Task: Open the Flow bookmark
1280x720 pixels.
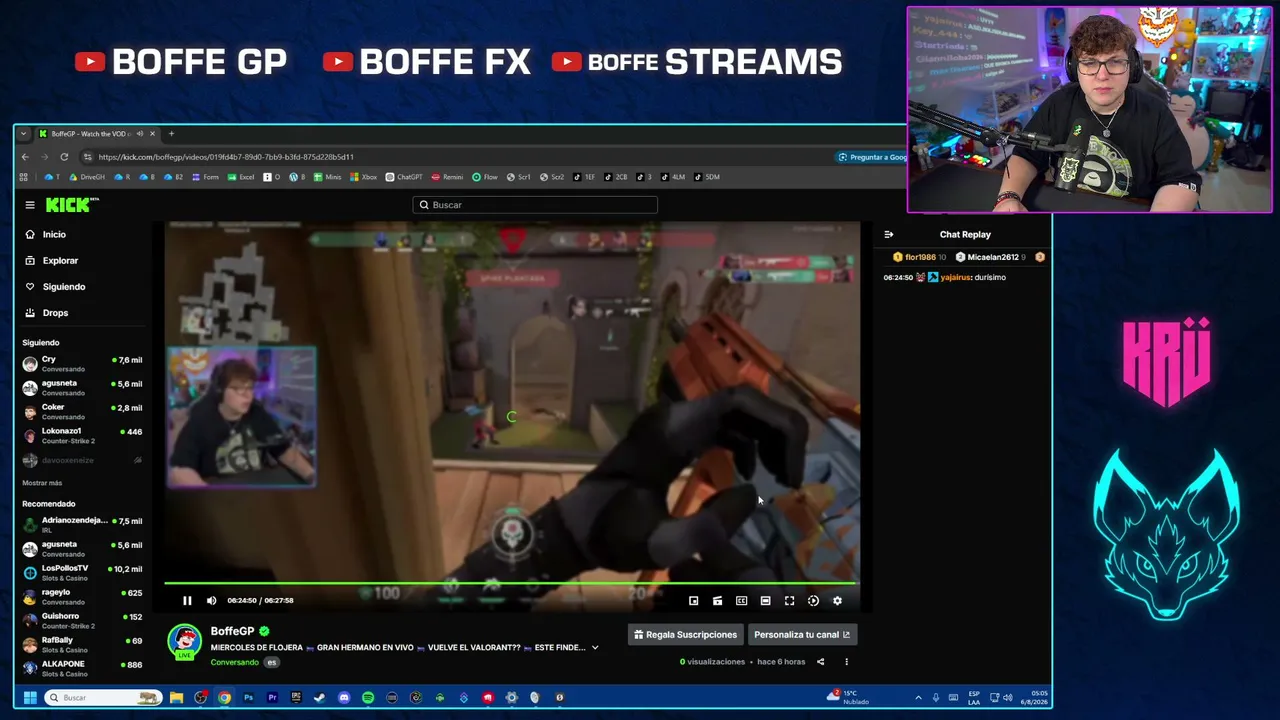Action: pyautogui.click(x=485, y=177)
